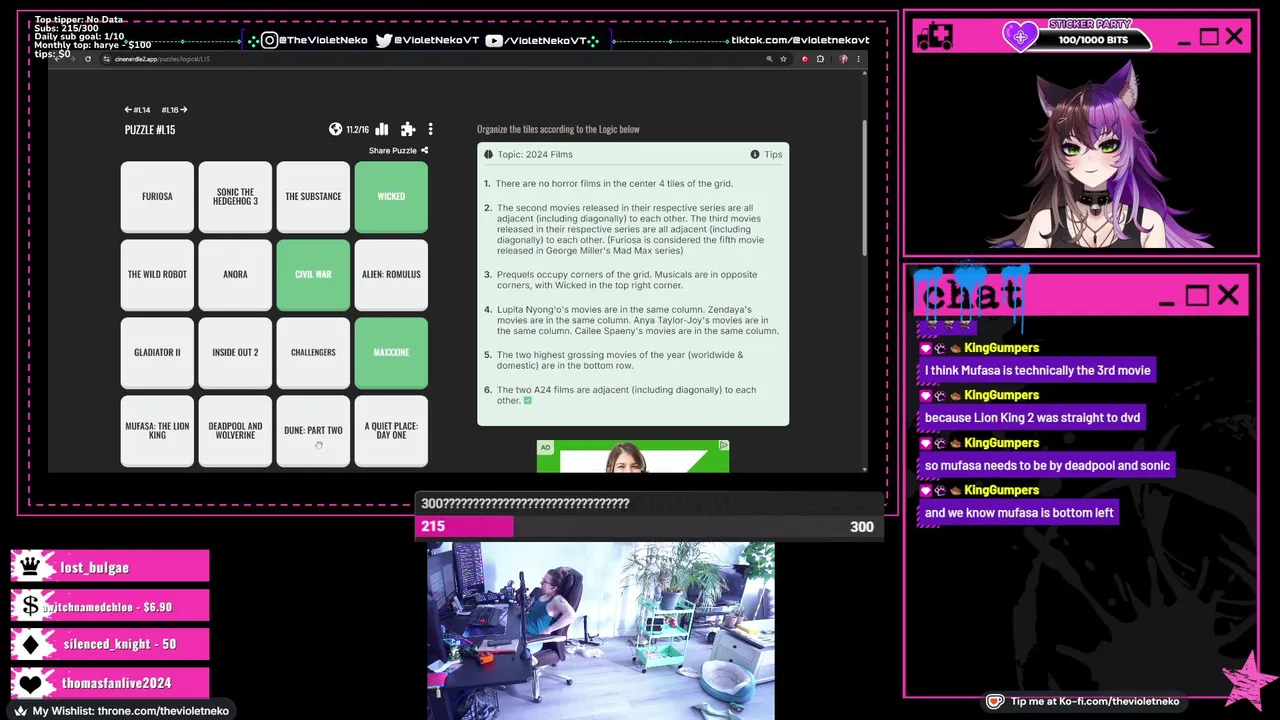Click the 100/1000 BITS counter
The image size is (1280, 720).
pyautogui.click(x=1093, y=40)
